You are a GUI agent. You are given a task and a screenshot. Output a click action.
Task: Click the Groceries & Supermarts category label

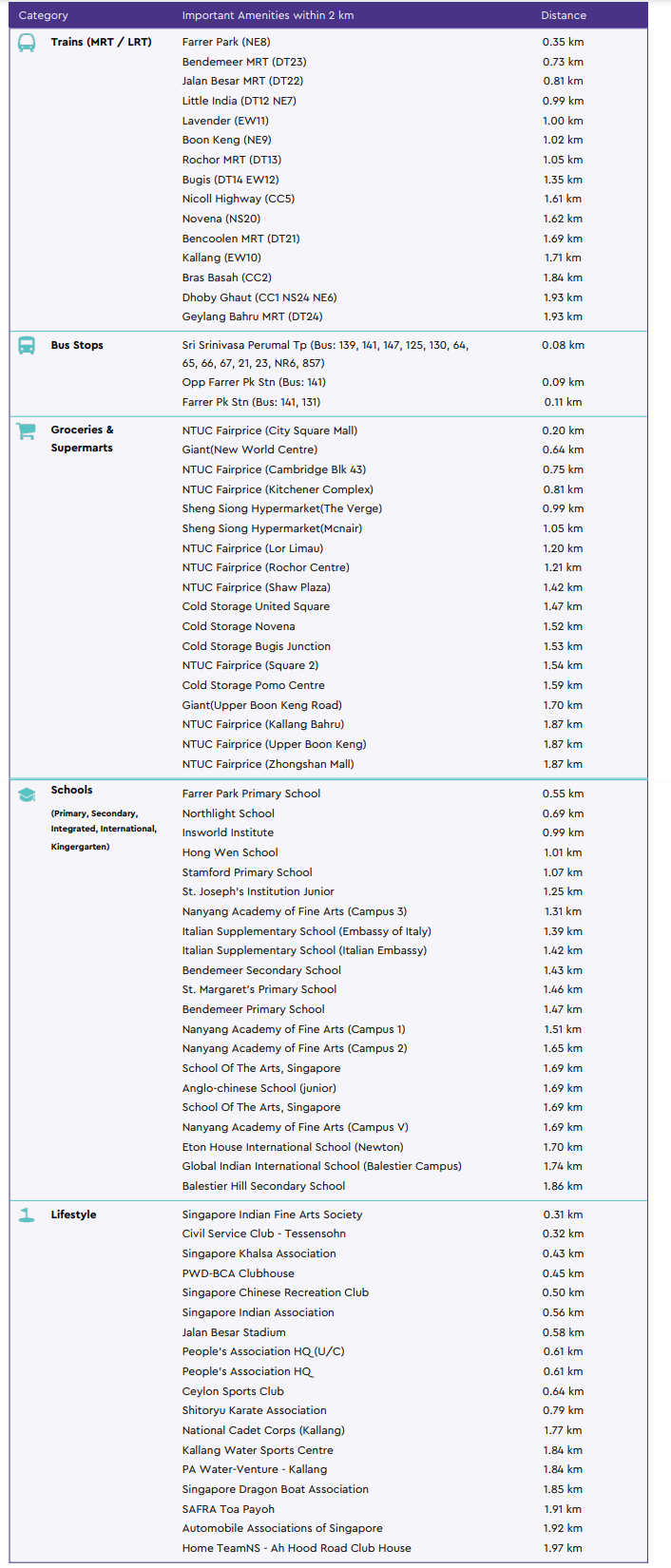(82, 438)
